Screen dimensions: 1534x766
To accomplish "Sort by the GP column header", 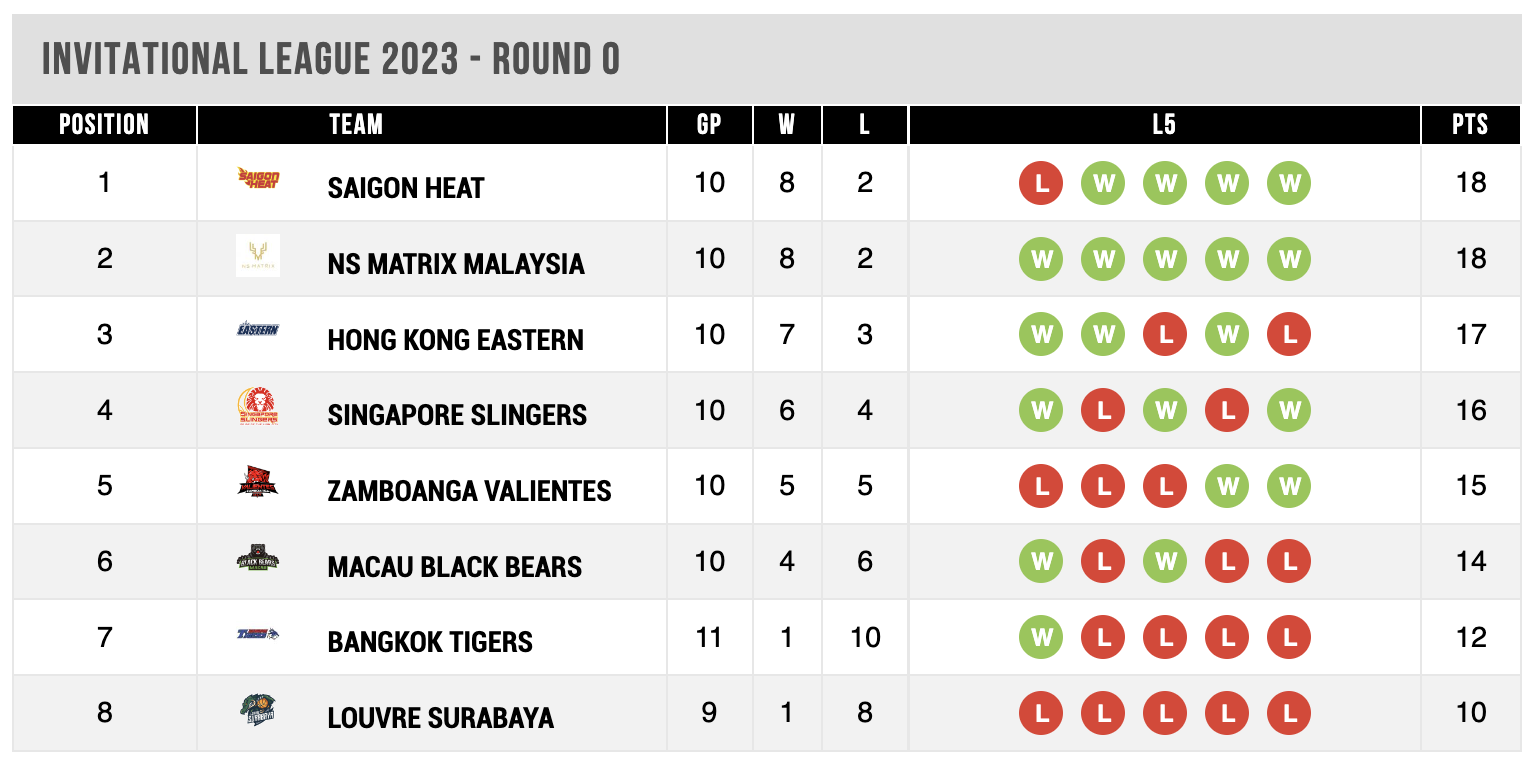I will point(709,125).
